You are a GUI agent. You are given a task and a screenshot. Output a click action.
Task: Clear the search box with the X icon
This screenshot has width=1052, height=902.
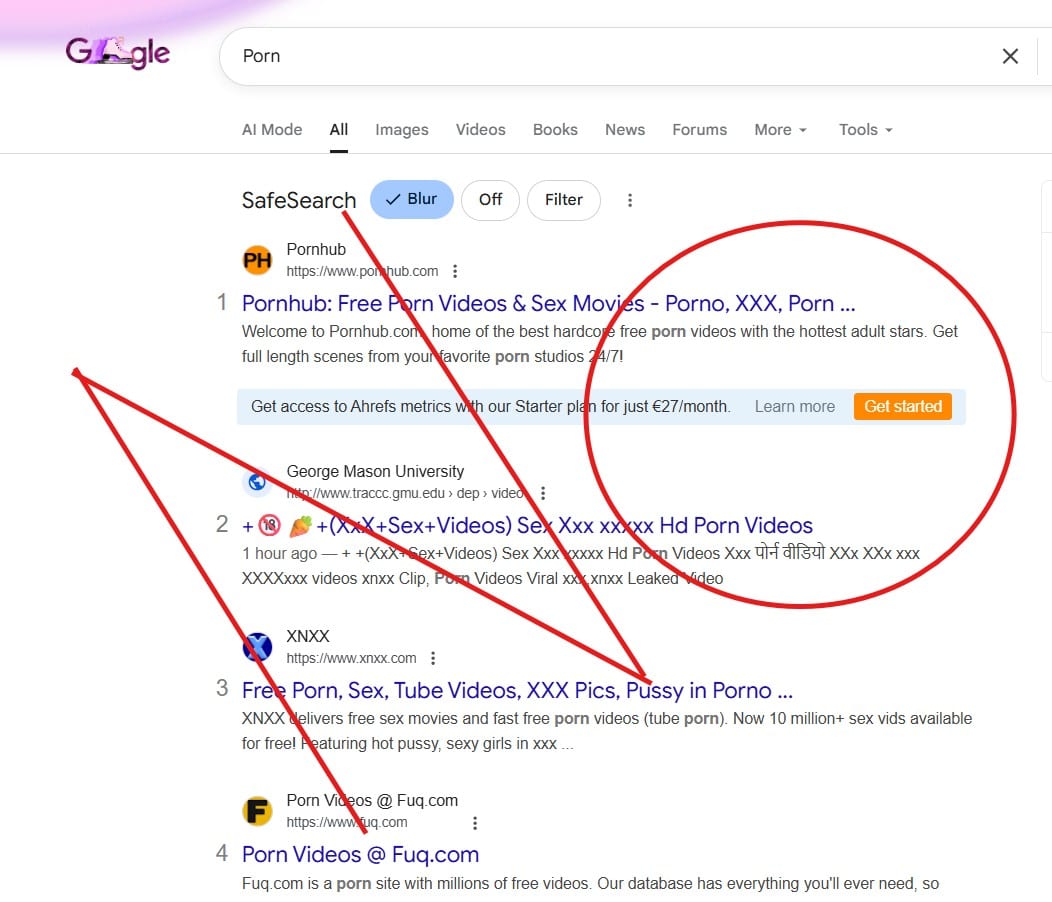1010,56
